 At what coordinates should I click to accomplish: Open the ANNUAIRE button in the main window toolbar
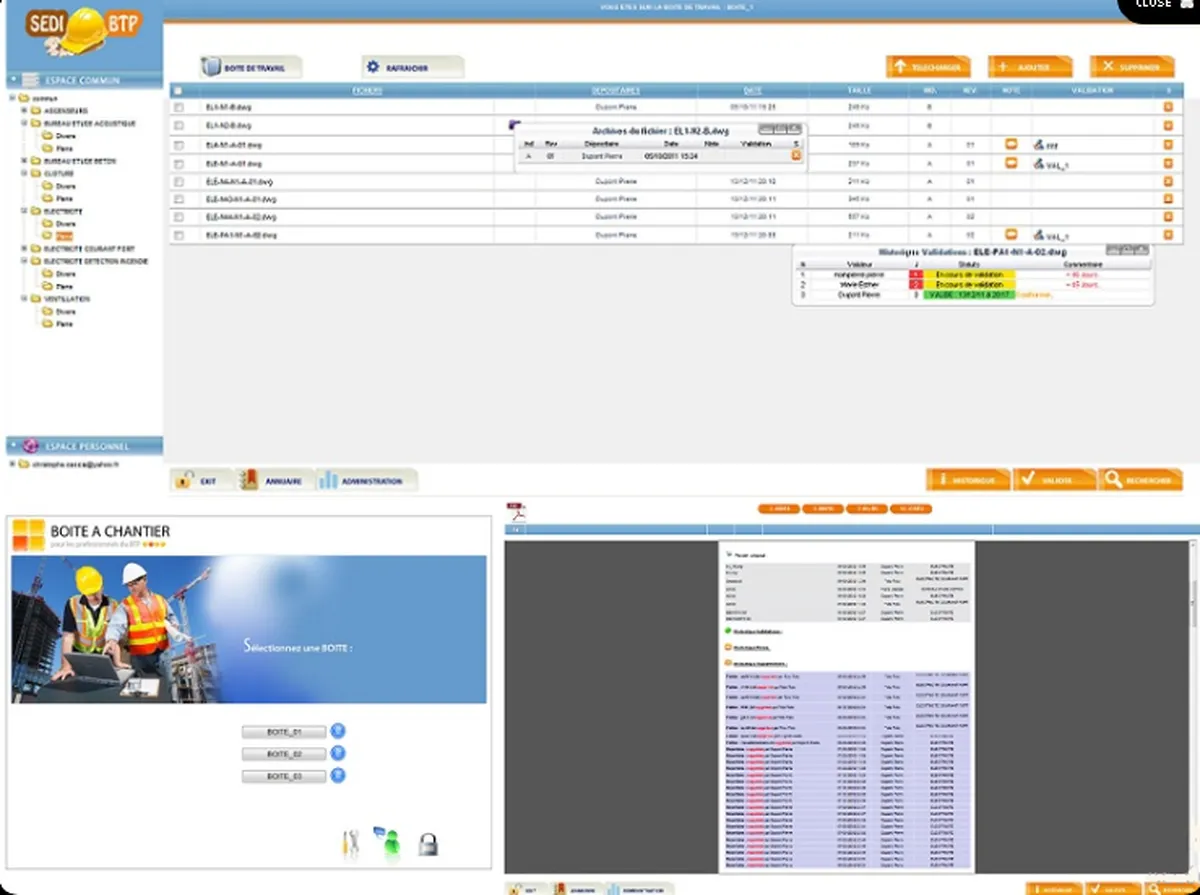(274, 481)
